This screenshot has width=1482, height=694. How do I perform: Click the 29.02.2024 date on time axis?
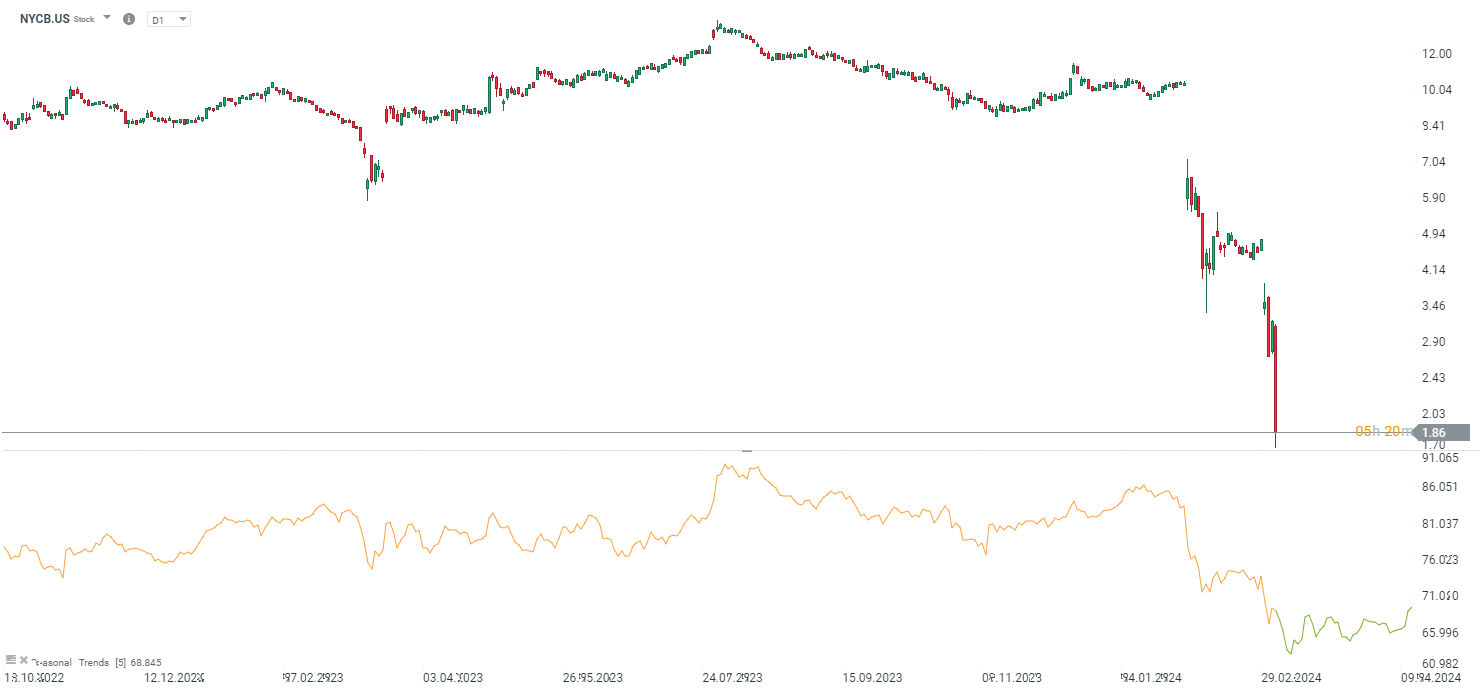pyautogui.click(x=1290, y=677)
